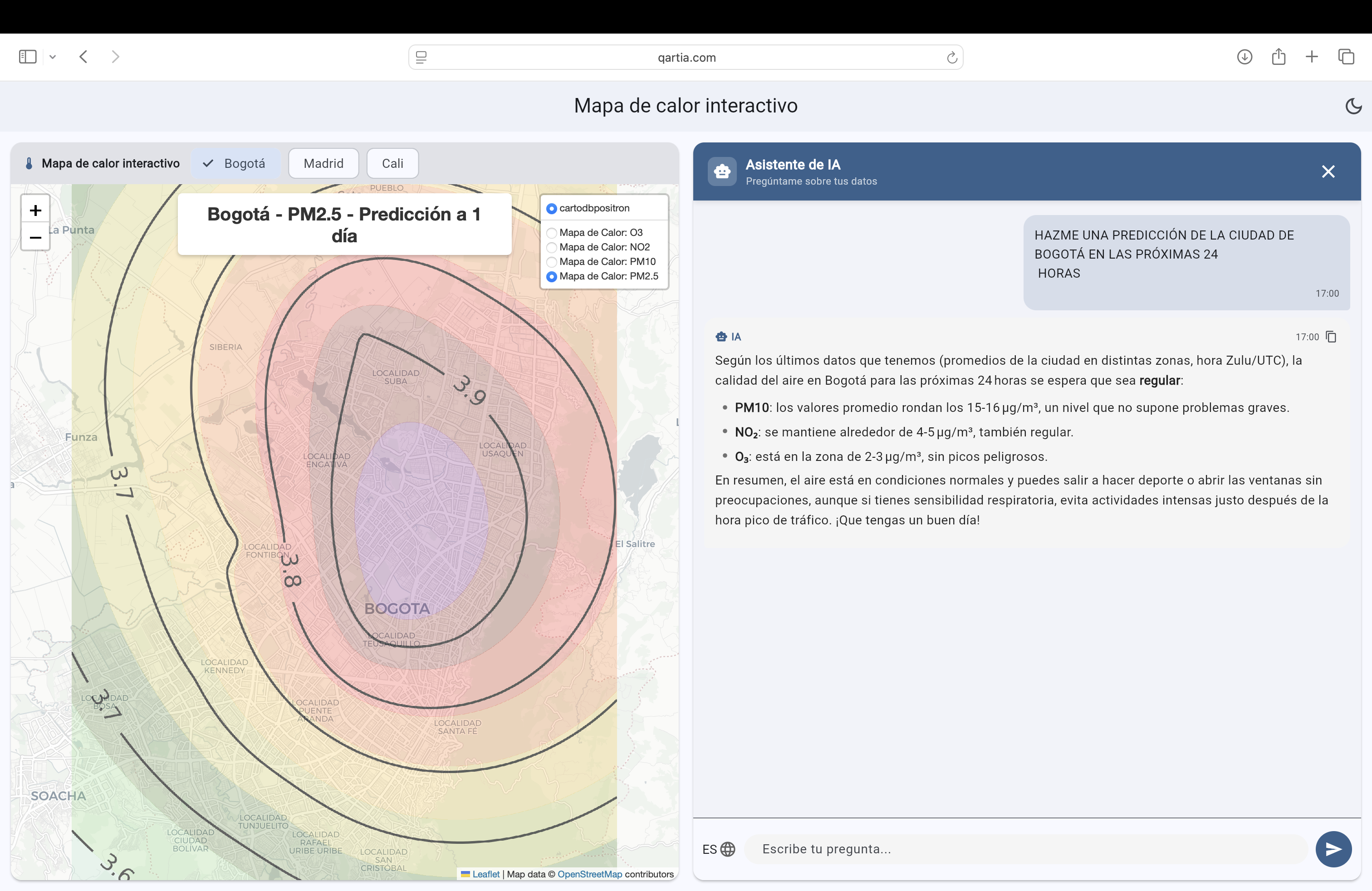Image resolution: width=1372 pixels, height=891 pixels.
Task: Zoom out of the map
Action: pyautogui.click(x=36, y=237)
